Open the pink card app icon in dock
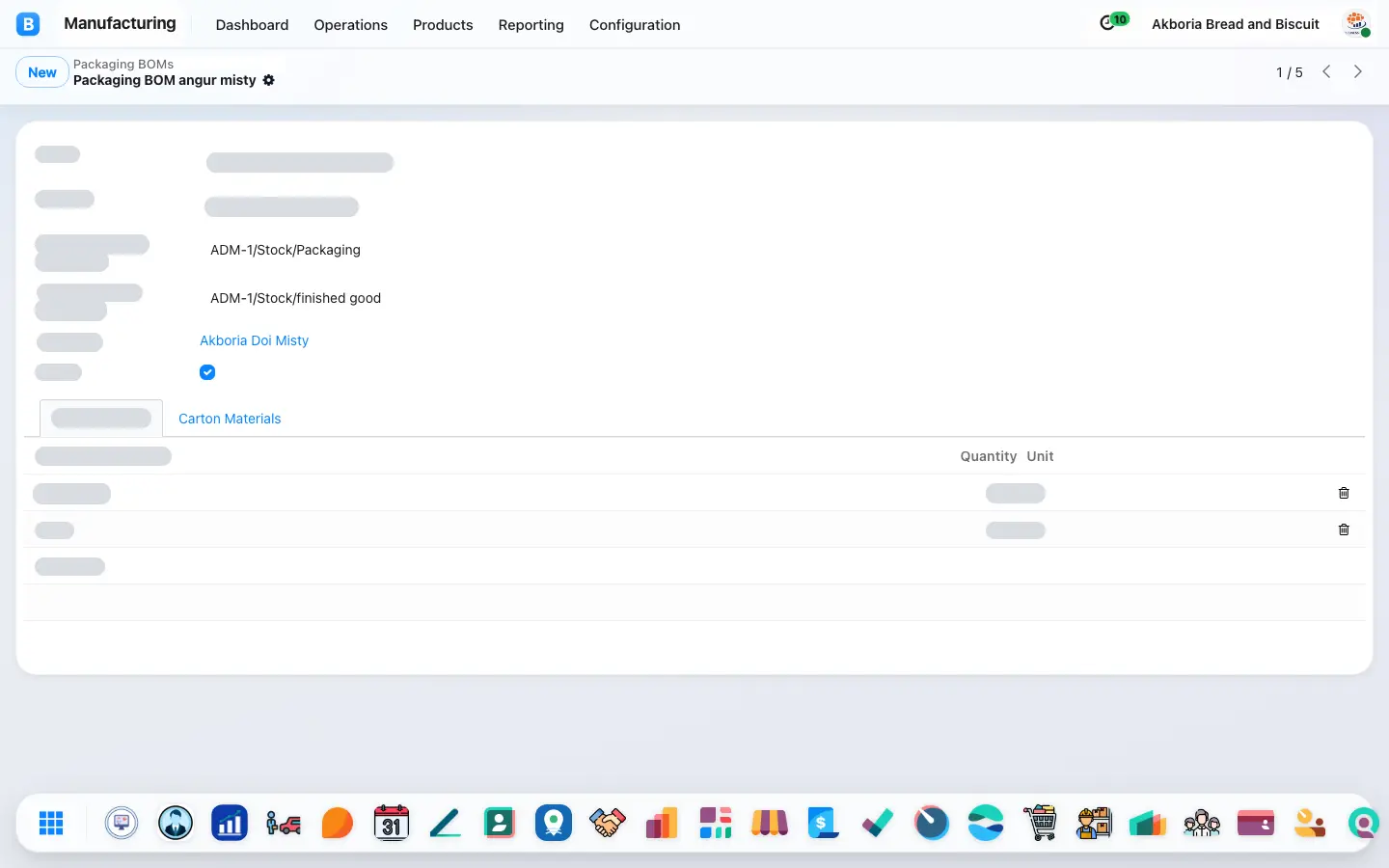The width and height of the screenshot is (1389, 868). [x=1256, y=823]
